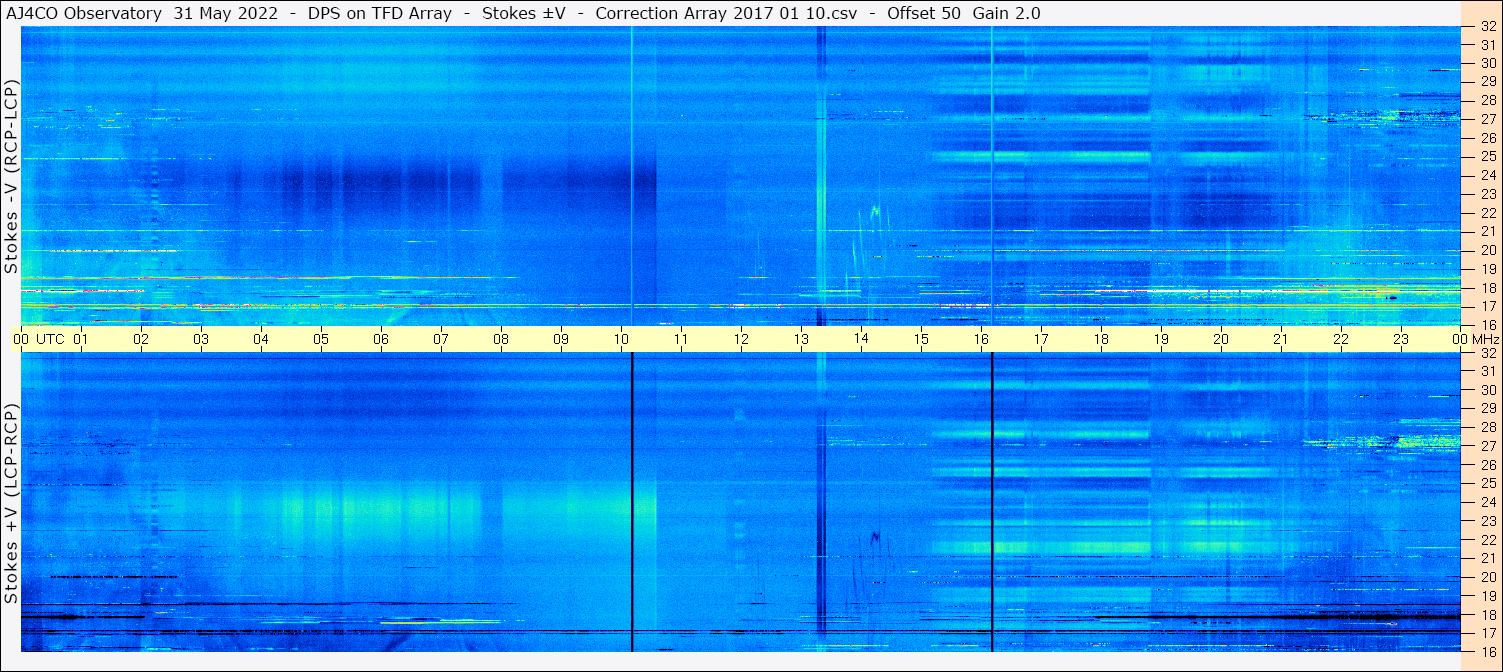Click the "16" frequency tick of lower panel
The width and height of the screenshot is (1503, 672).
pyautogui.click(x=1487, y=651)
